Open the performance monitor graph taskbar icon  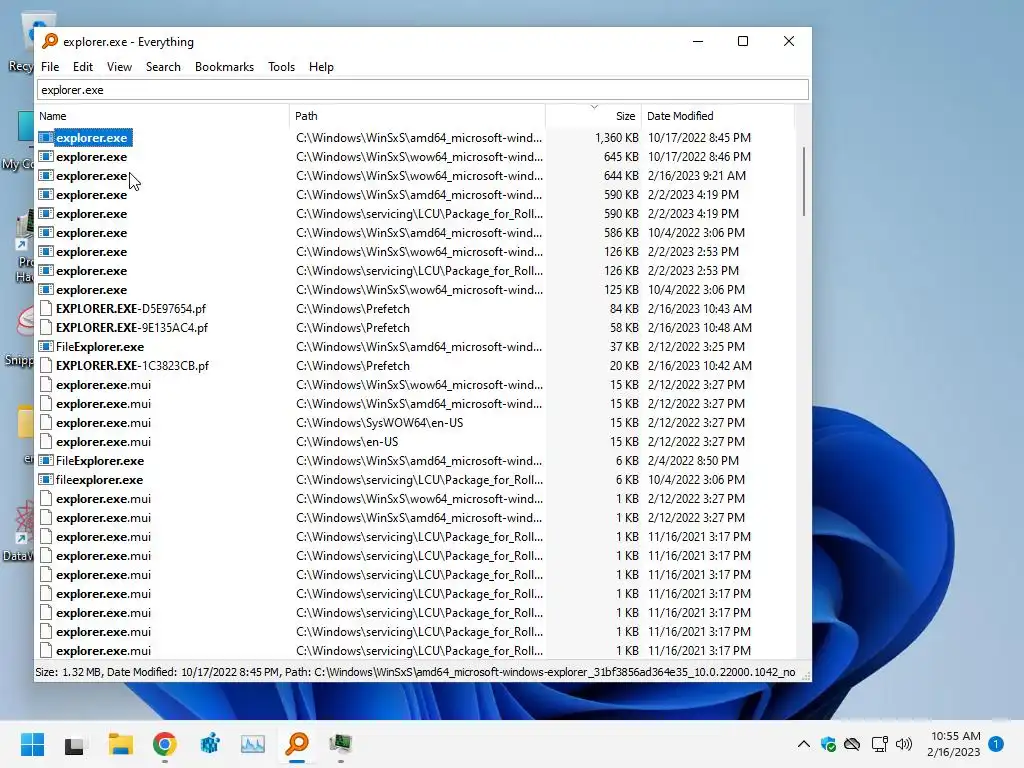(253, 744)
